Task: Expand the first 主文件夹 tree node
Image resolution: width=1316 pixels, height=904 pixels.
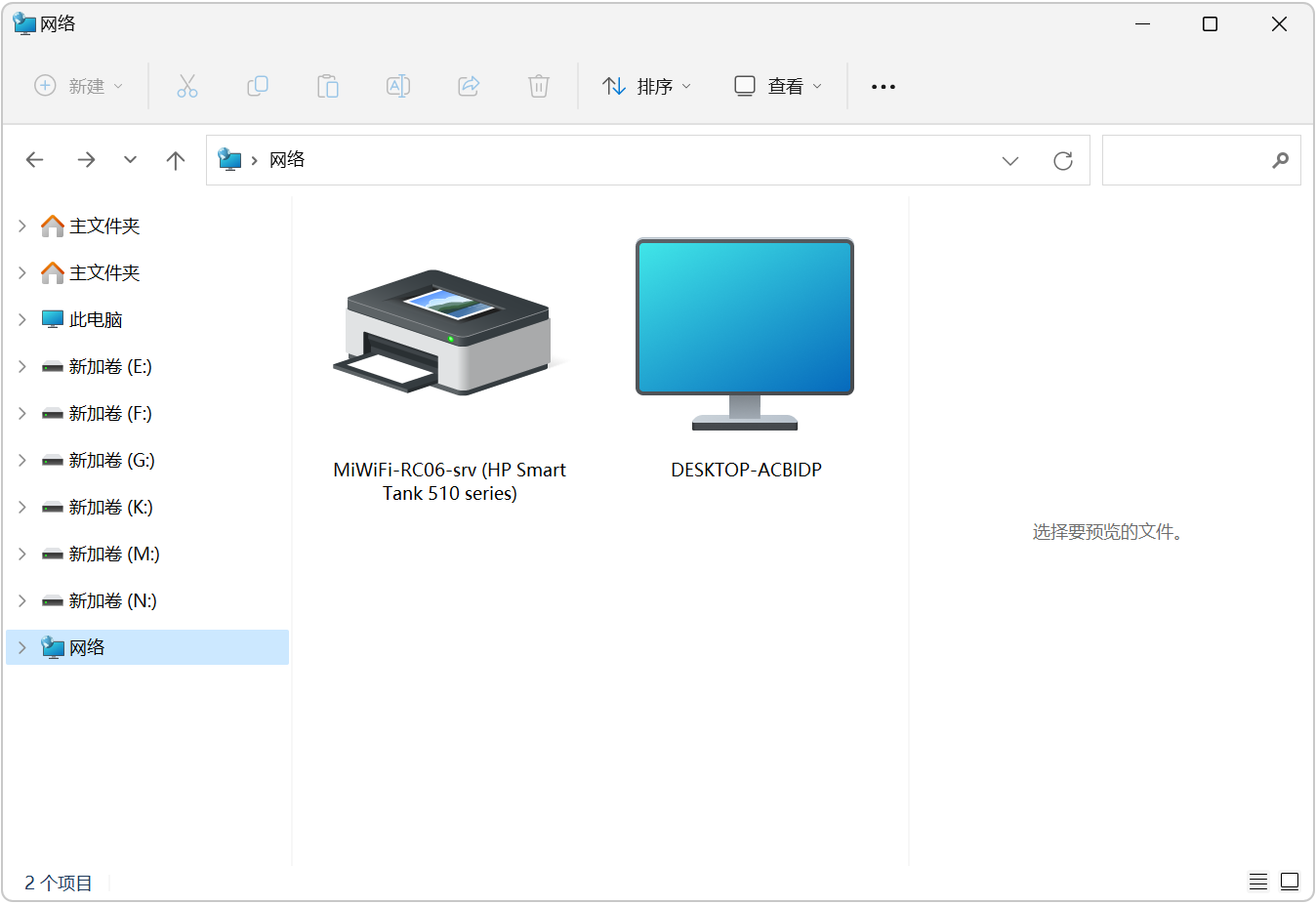Action: click(22, 226)
